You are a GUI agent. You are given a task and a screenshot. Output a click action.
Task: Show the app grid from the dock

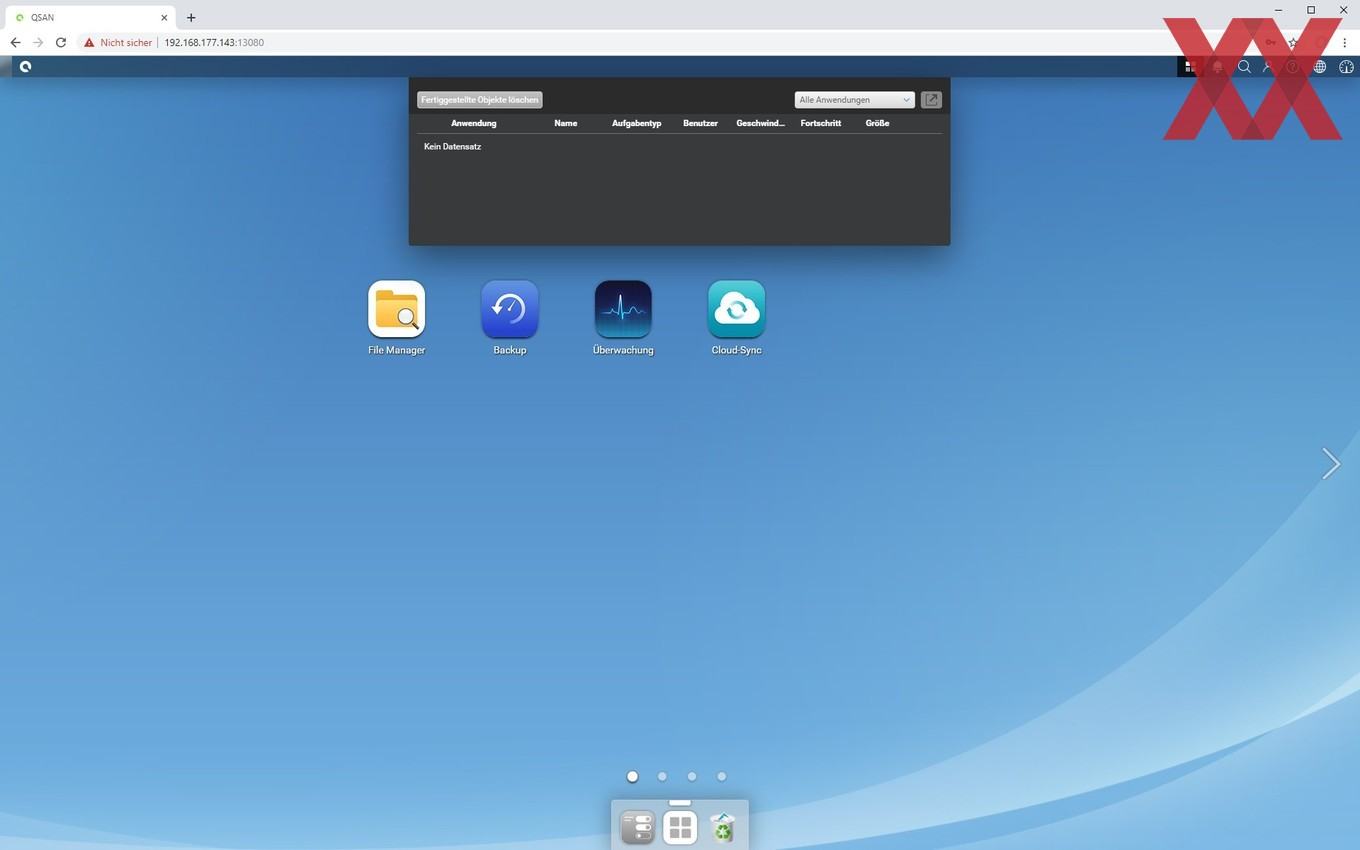click(680, 827)
